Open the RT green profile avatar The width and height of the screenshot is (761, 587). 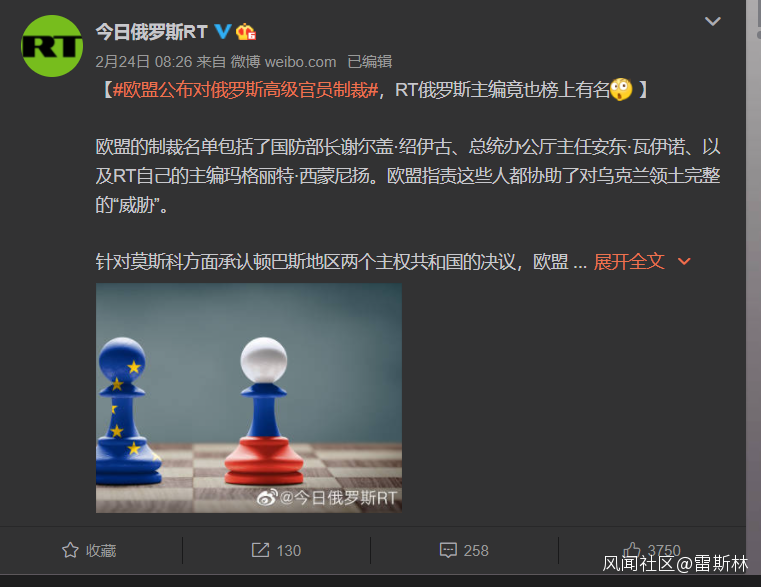coord(52,46)
